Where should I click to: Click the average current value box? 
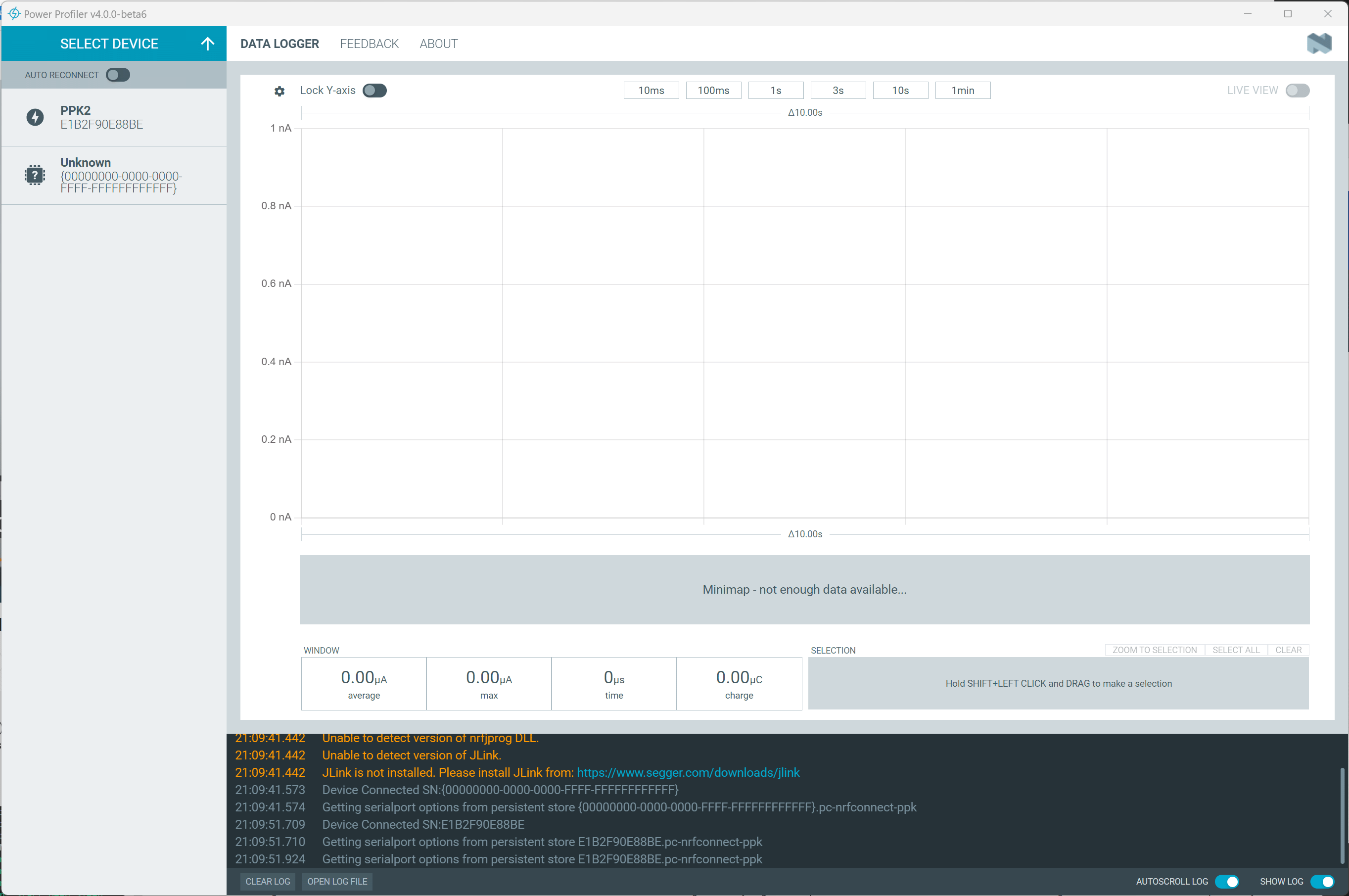point(364,683)
